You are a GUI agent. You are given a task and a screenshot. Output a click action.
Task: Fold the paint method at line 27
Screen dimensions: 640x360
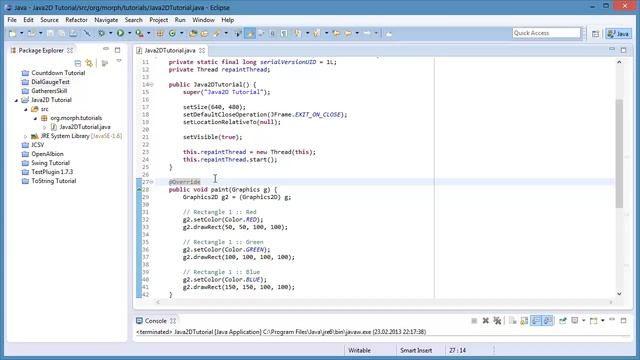point(151,182)
